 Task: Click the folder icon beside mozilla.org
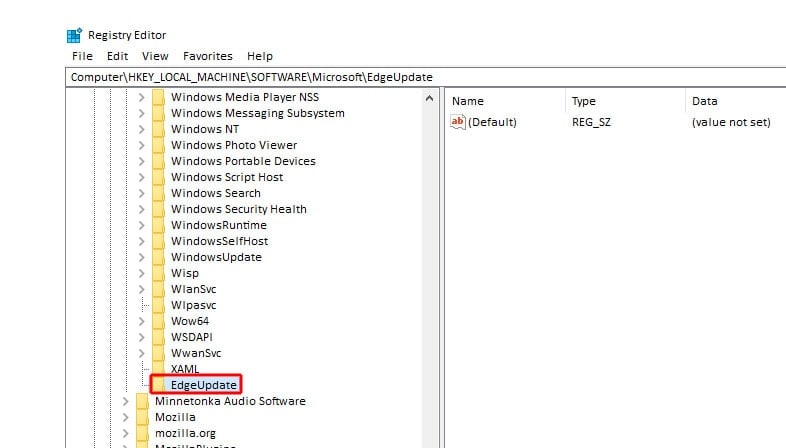tap(142, 433)
